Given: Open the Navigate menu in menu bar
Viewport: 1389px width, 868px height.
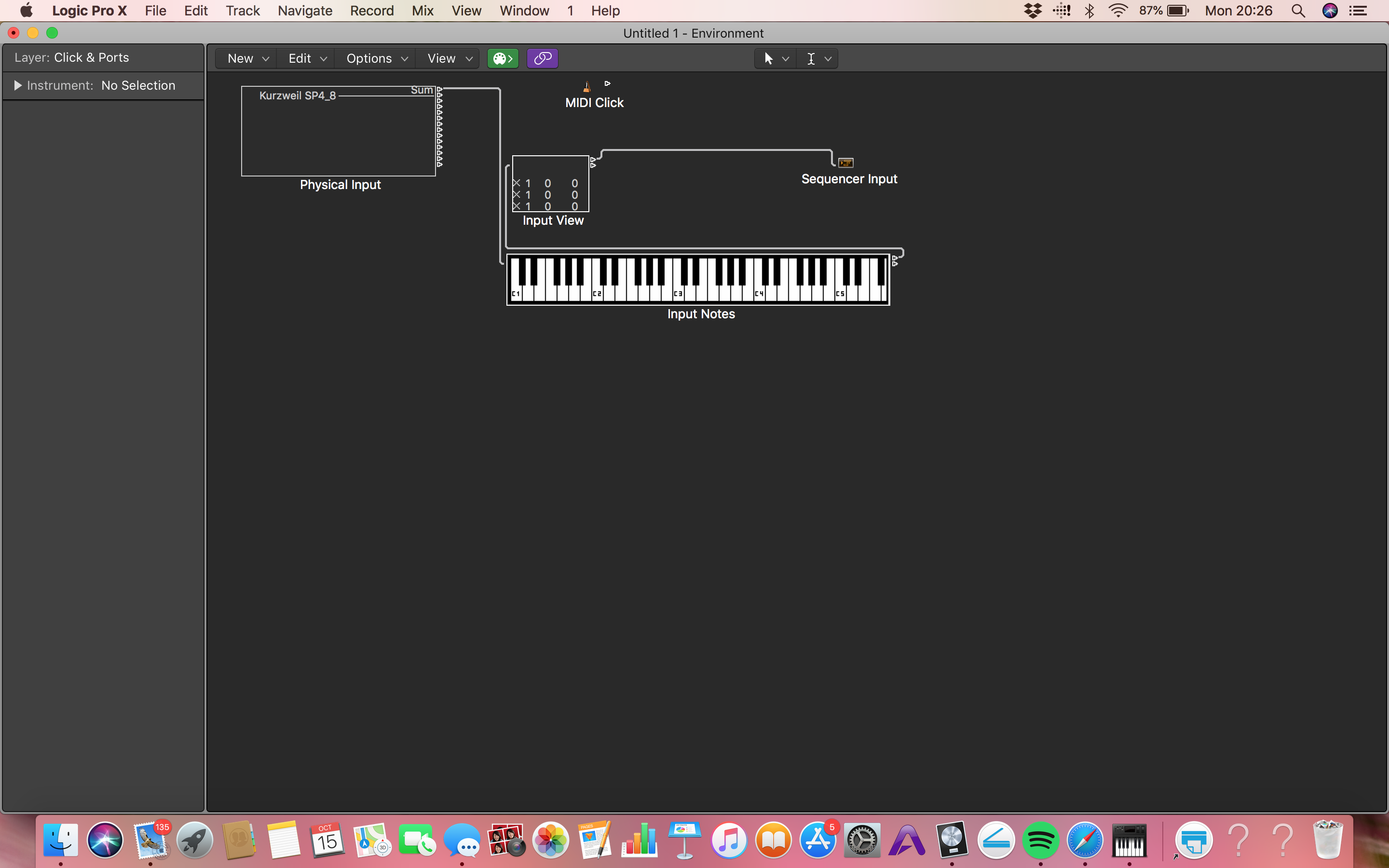Looking at the screenshot, I should click(305, 11).
